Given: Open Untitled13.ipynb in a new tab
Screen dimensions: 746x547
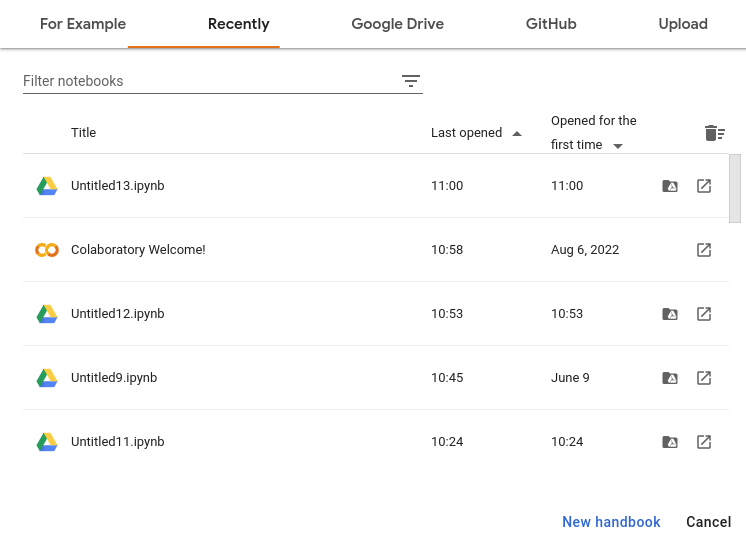Looking at the screenshot, I should (704, 186).
